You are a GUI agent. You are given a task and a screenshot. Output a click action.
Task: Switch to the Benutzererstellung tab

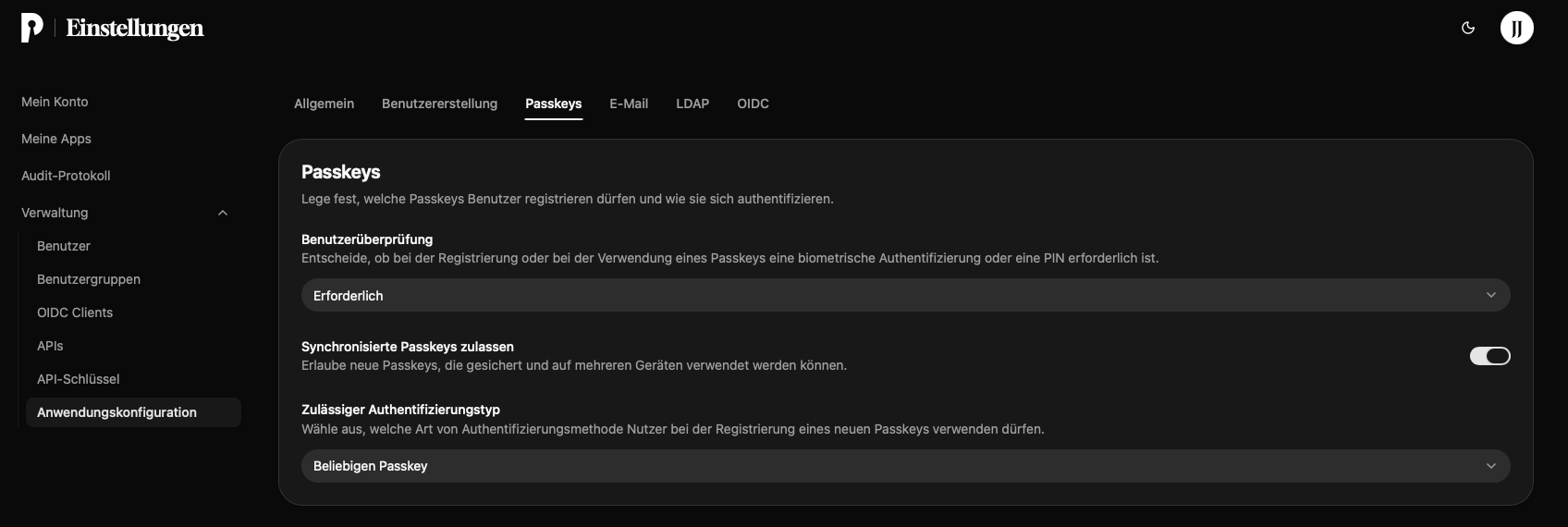tap(439, 104)
